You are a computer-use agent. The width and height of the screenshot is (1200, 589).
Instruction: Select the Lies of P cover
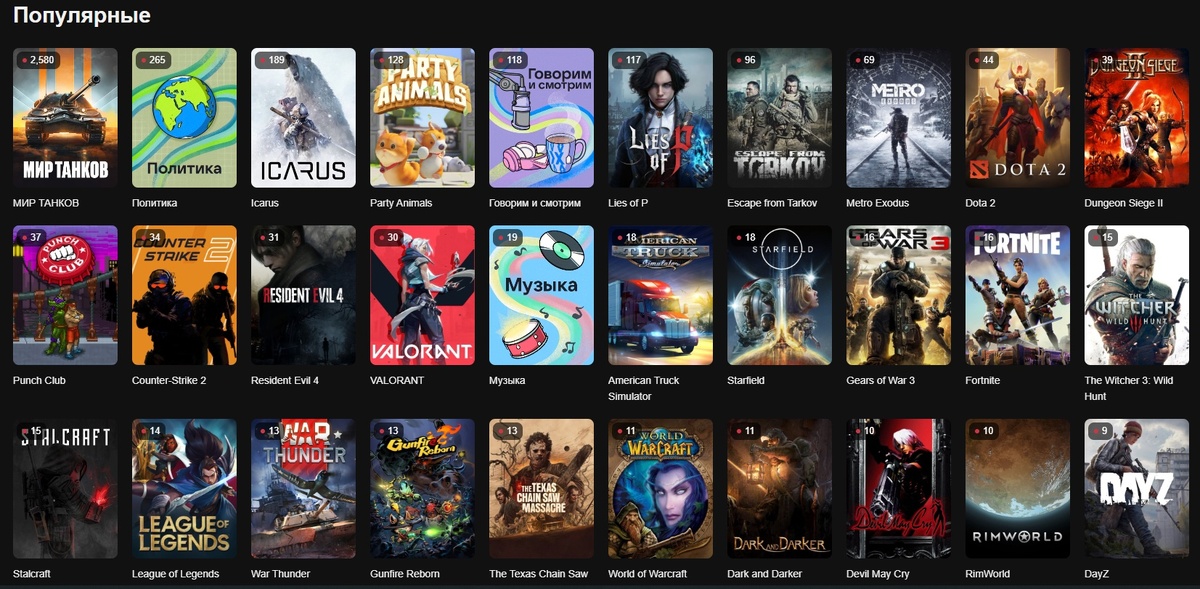coord(660,118)
